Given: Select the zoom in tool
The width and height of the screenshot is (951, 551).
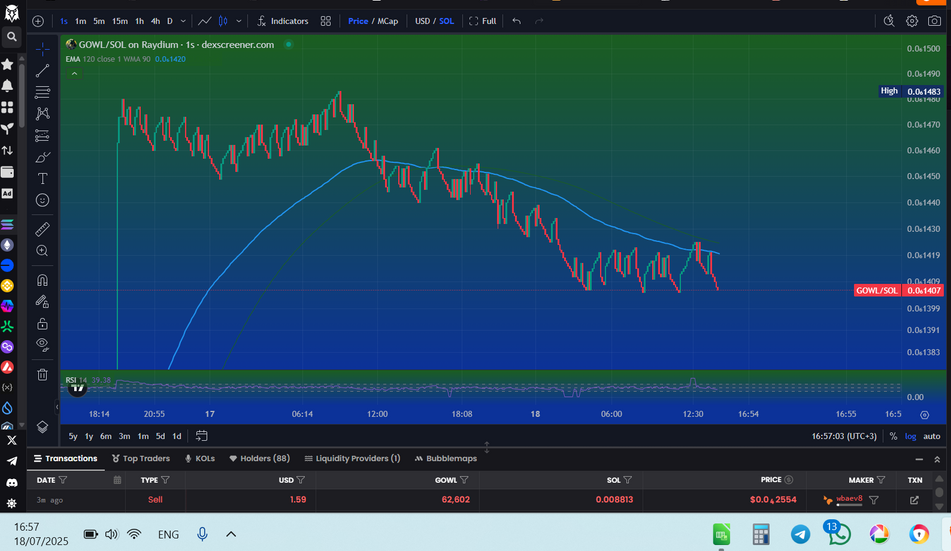Looking at the screenshot, I should point(42,251).
